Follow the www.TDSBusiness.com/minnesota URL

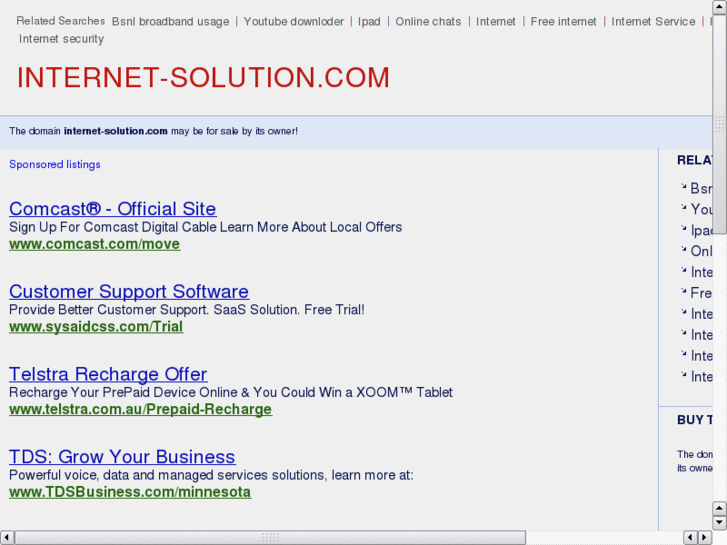coord(130,492)
